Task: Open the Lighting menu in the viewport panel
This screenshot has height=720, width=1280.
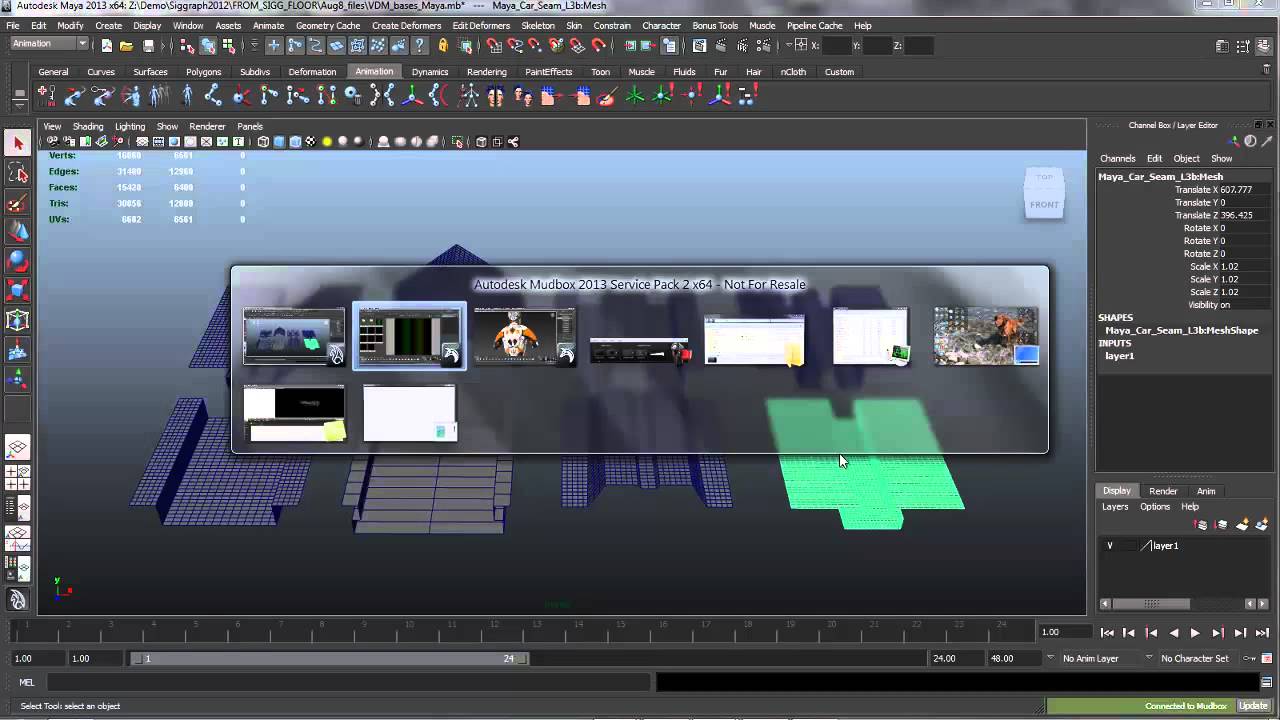Action: 130,126
